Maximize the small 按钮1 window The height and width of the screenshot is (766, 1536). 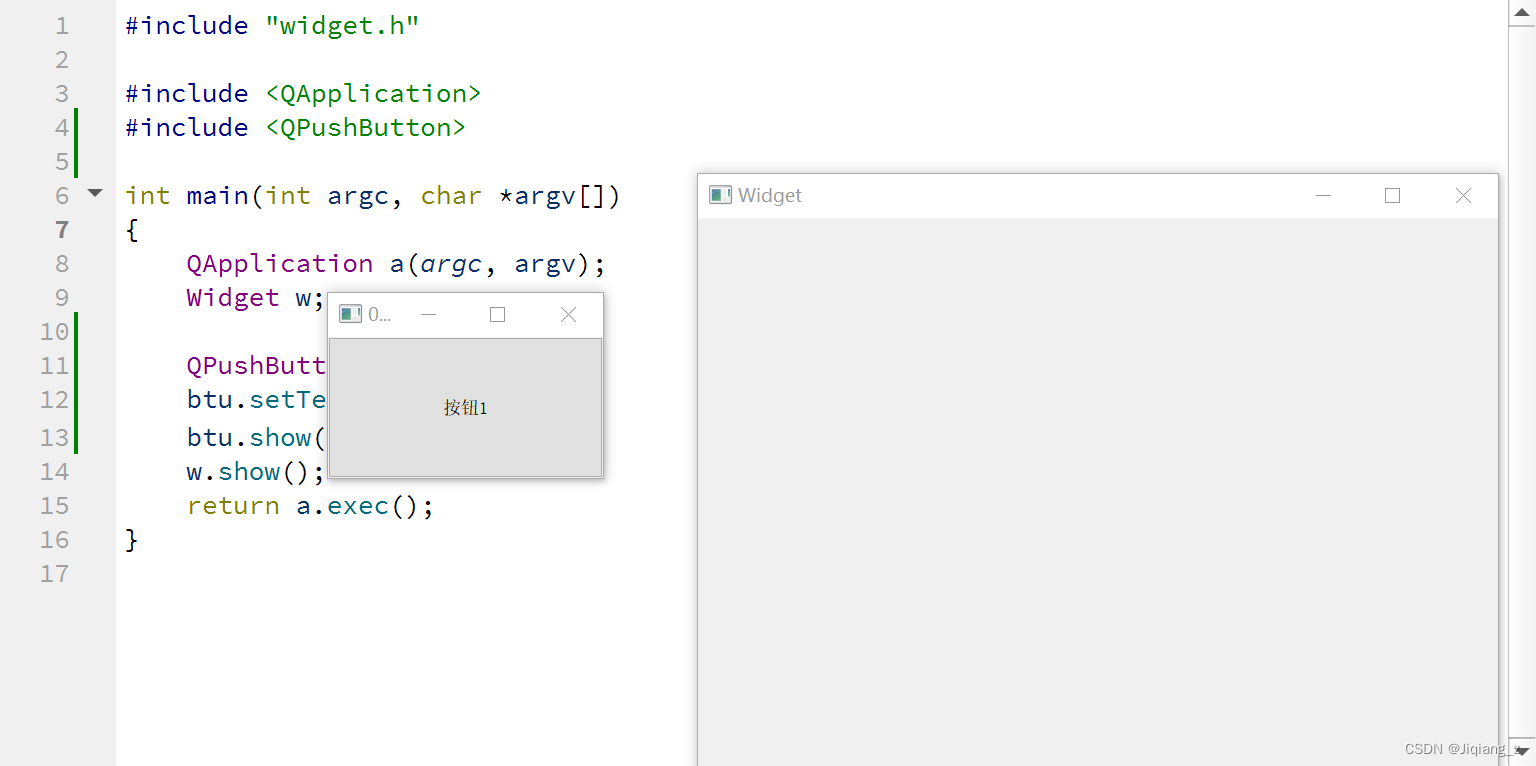click(497, 314)
